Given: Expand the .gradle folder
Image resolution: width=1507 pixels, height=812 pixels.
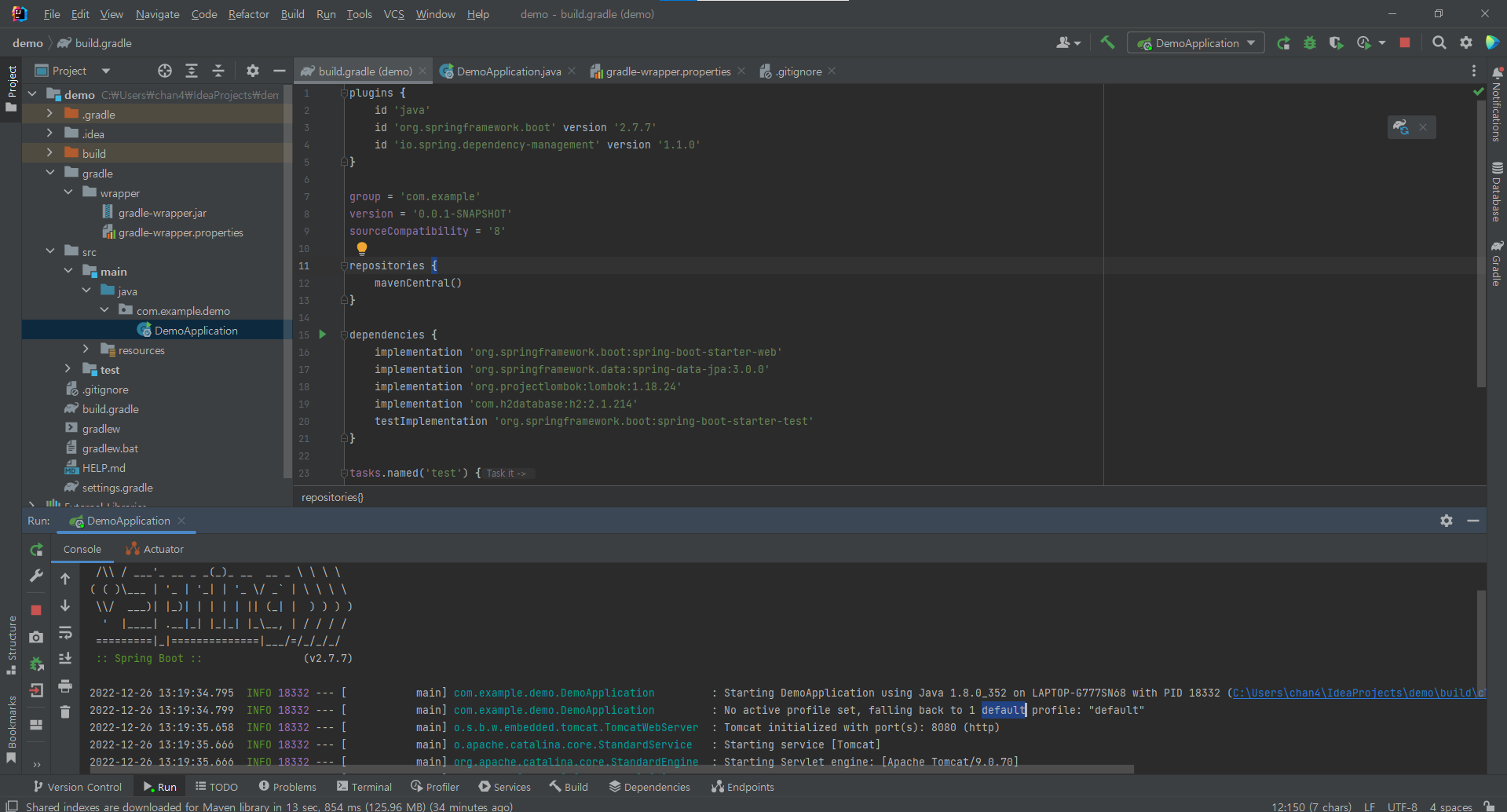Looking at the screenshot, I should tap(49, 114).
